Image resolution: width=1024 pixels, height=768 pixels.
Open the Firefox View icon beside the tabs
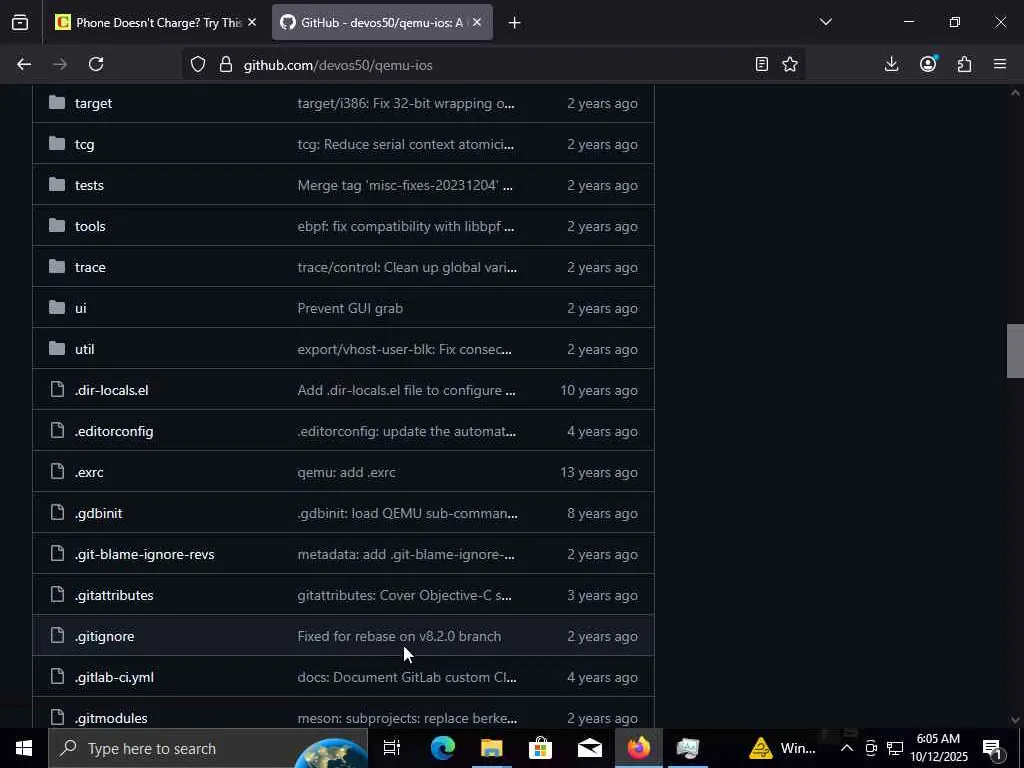(x=20, y=23)
